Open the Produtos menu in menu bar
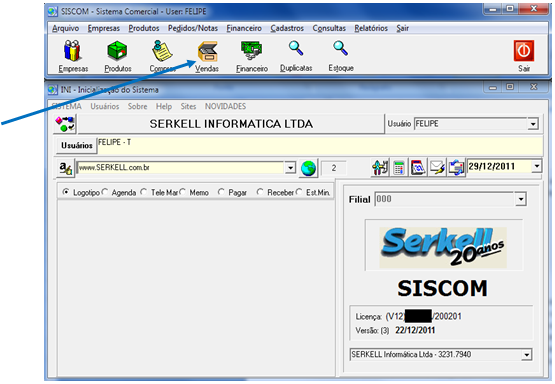Image resolution: width=555 pixels, height=384 pixels. coord(144,28)
